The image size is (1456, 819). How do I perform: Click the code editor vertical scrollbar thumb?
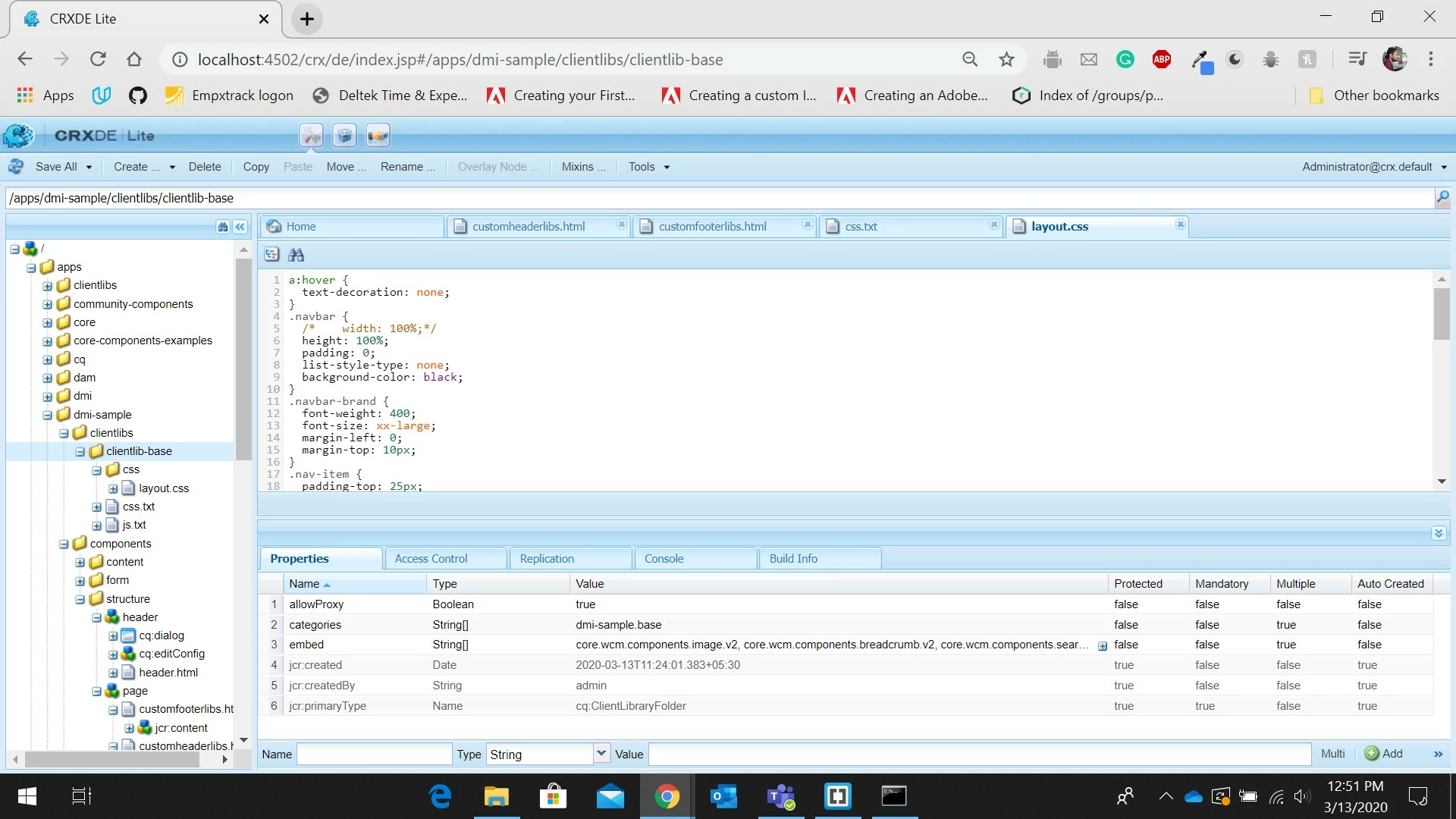1442,315
